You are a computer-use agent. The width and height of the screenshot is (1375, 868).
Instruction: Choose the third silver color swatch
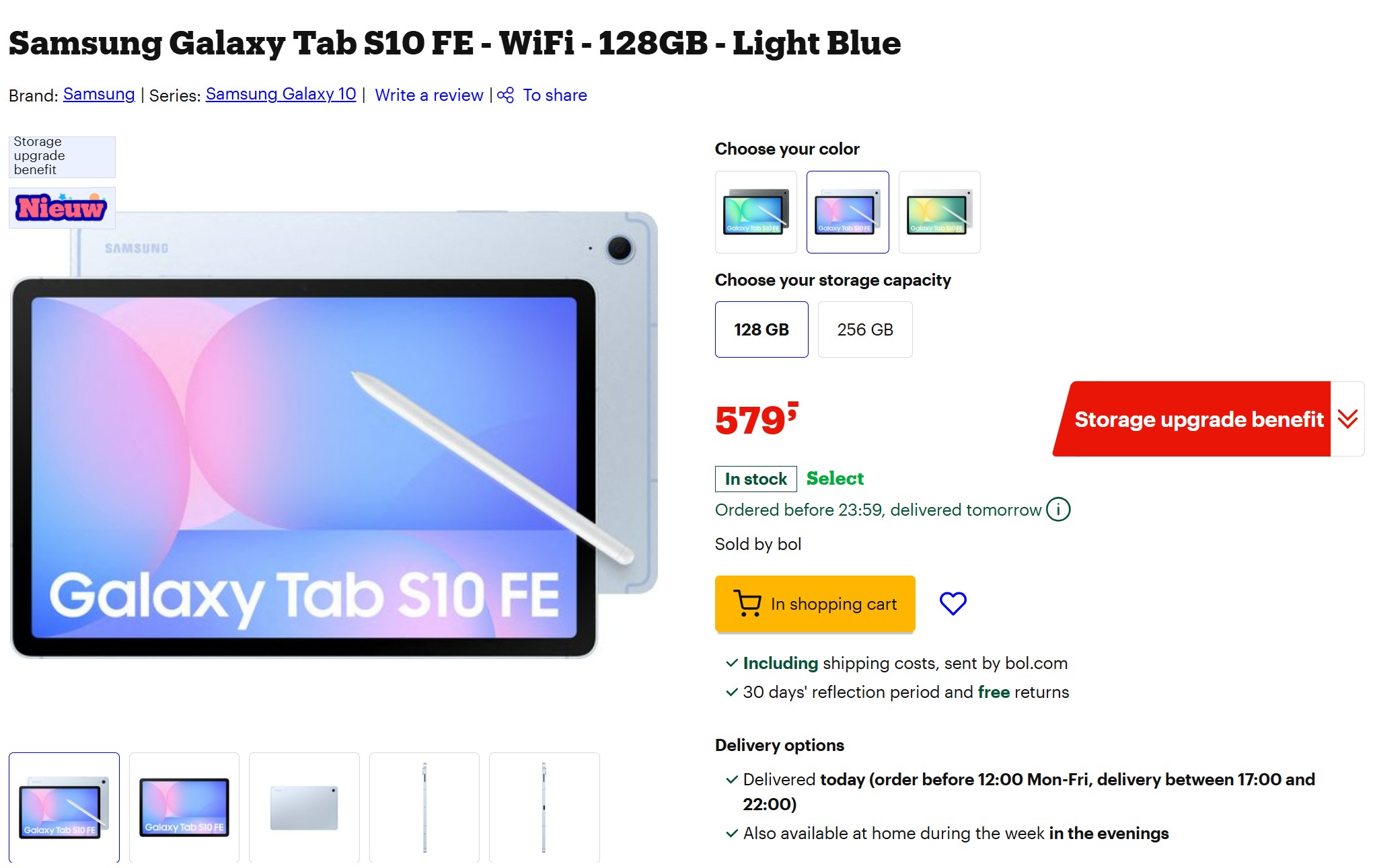940,212
